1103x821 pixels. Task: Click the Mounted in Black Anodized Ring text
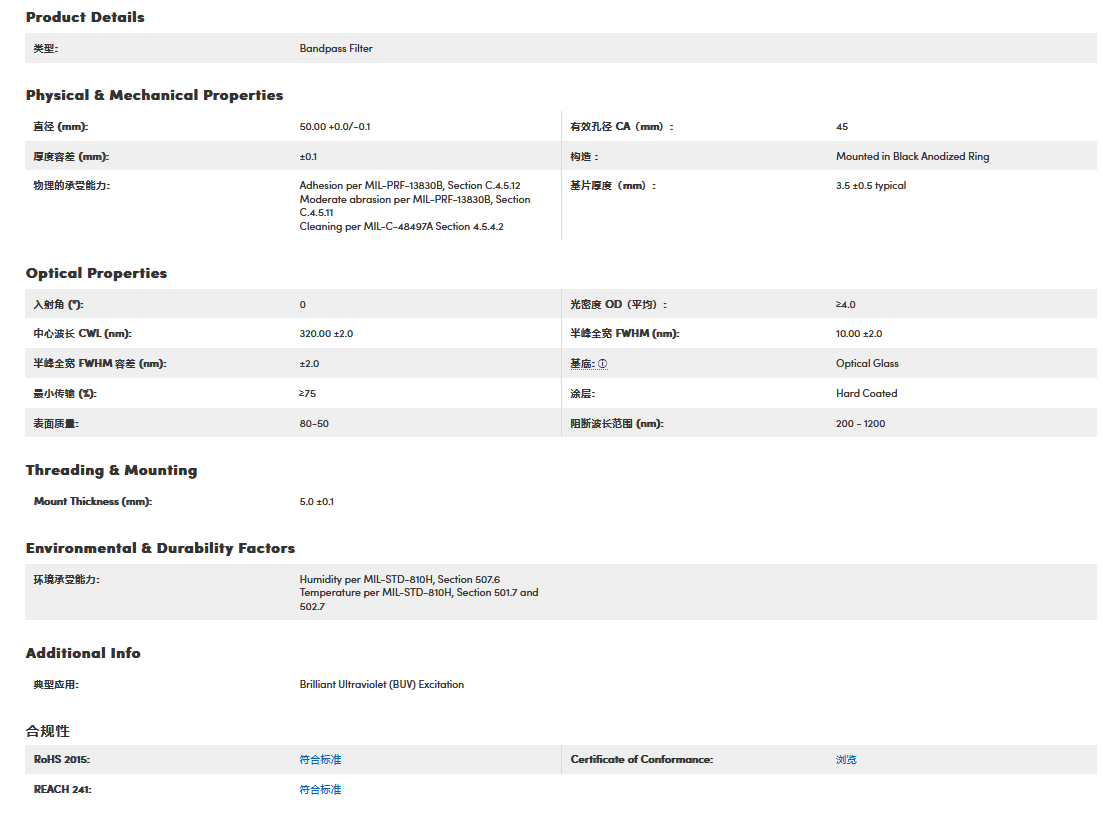point(912,157)
